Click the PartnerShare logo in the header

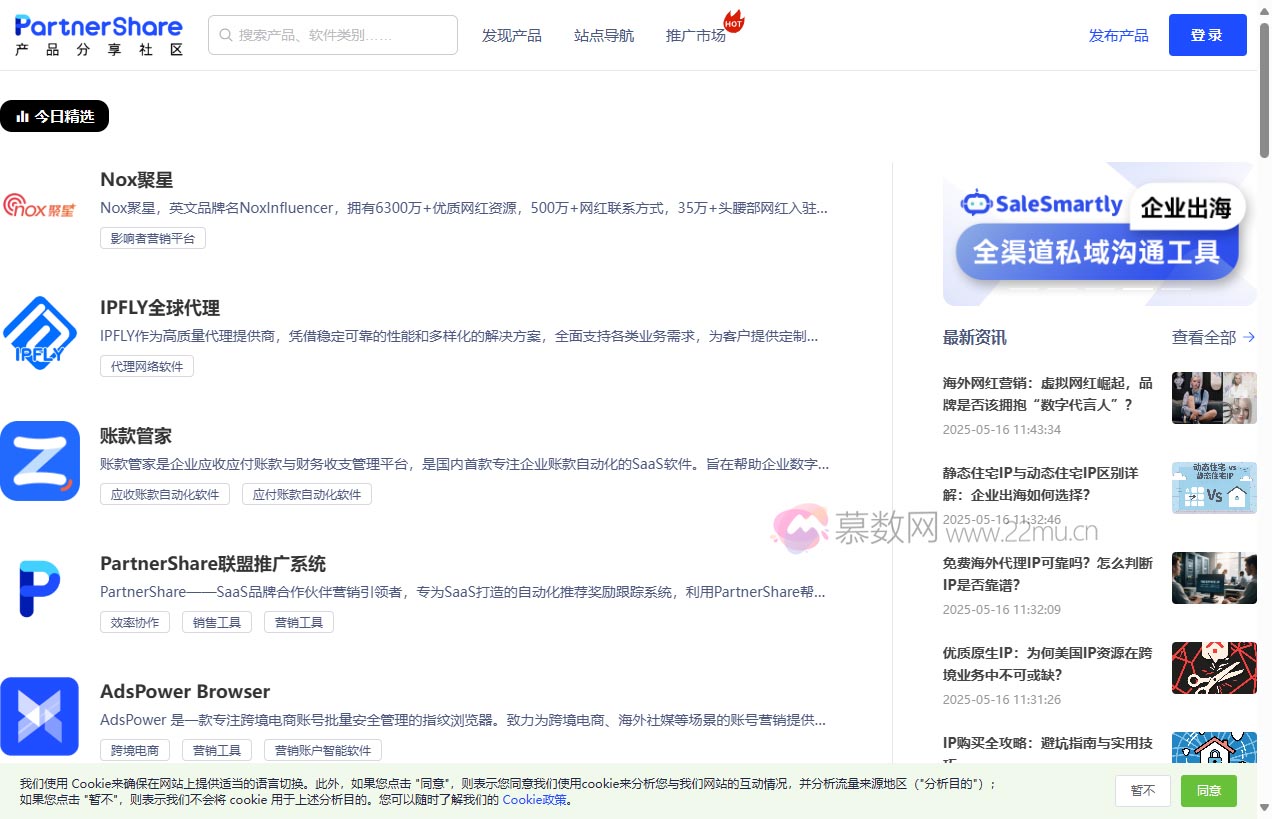click(99, 35)
